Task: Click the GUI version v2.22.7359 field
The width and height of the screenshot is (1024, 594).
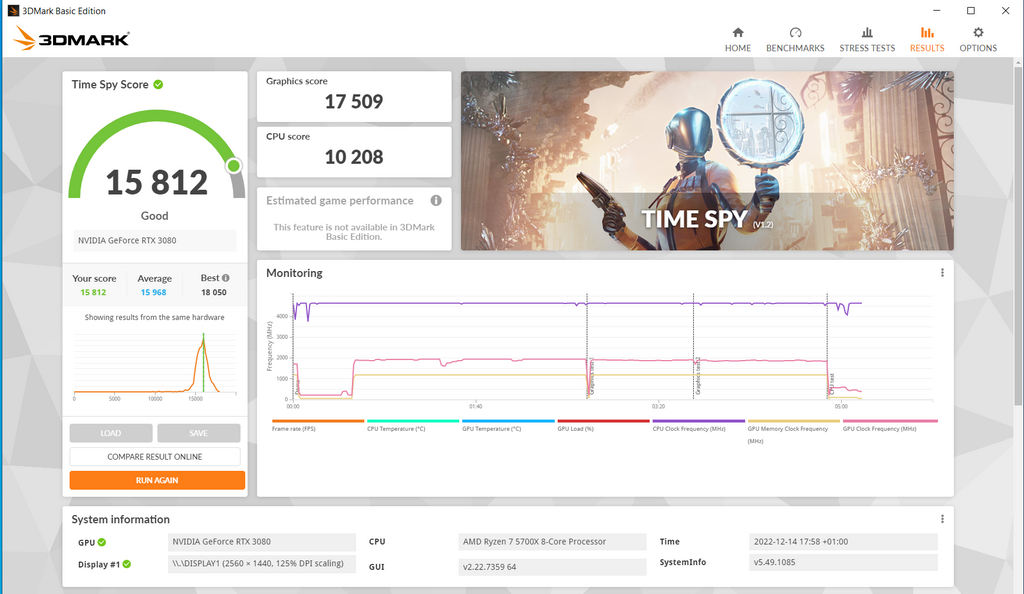Action: click(552, 567)
